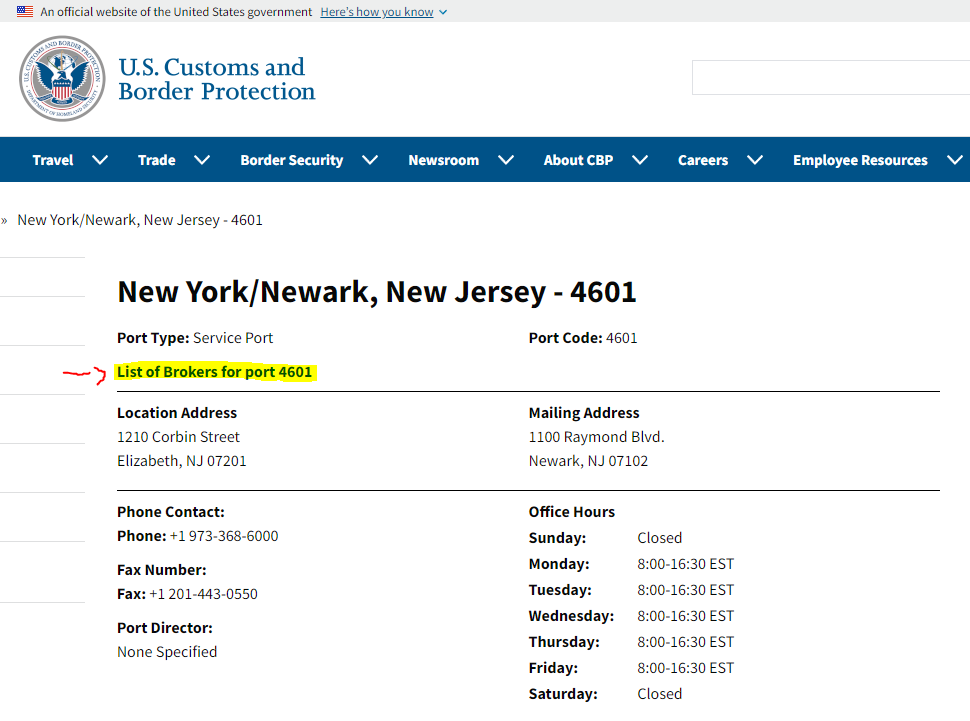This screenshot has height=721, width=970.
Task: Click the page heading "New York/Newark, New Jersey - 4601"
Action: (x=377, y=291)
